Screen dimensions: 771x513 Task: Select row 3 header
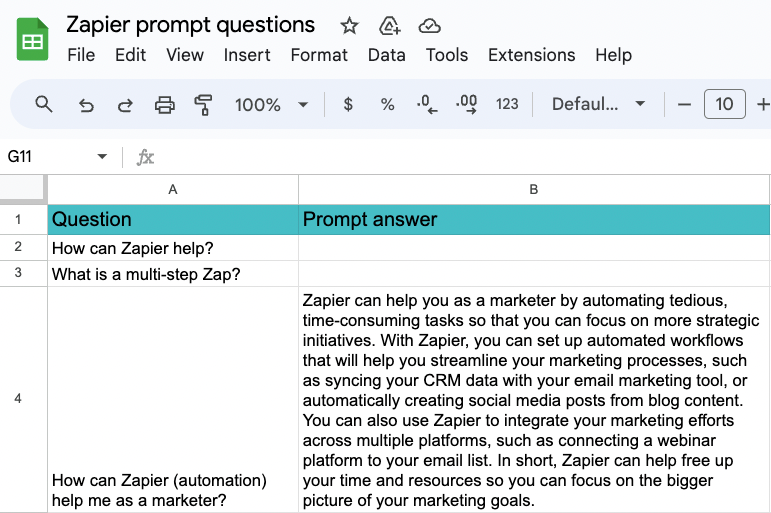[23, 273]
